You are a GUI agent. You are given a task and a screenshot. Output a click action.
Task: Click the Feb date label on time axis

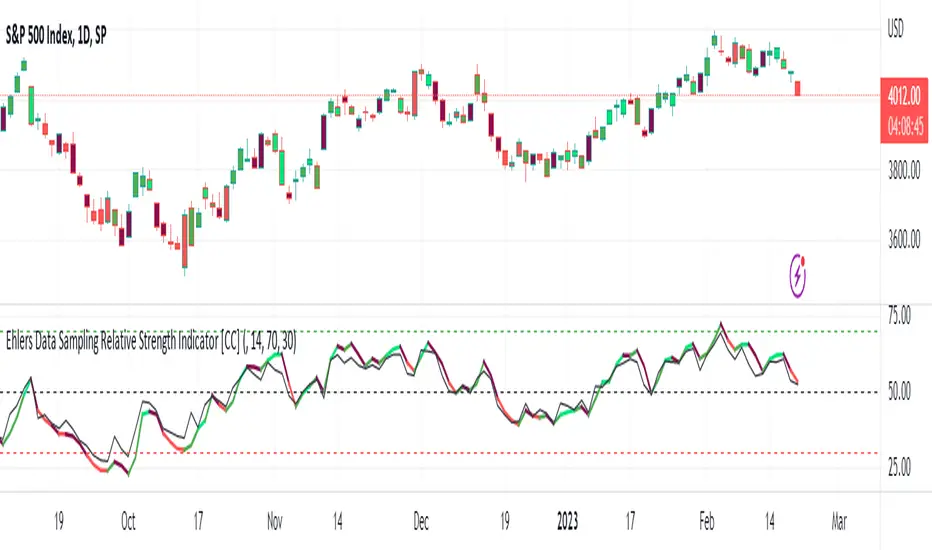(706, 521)
